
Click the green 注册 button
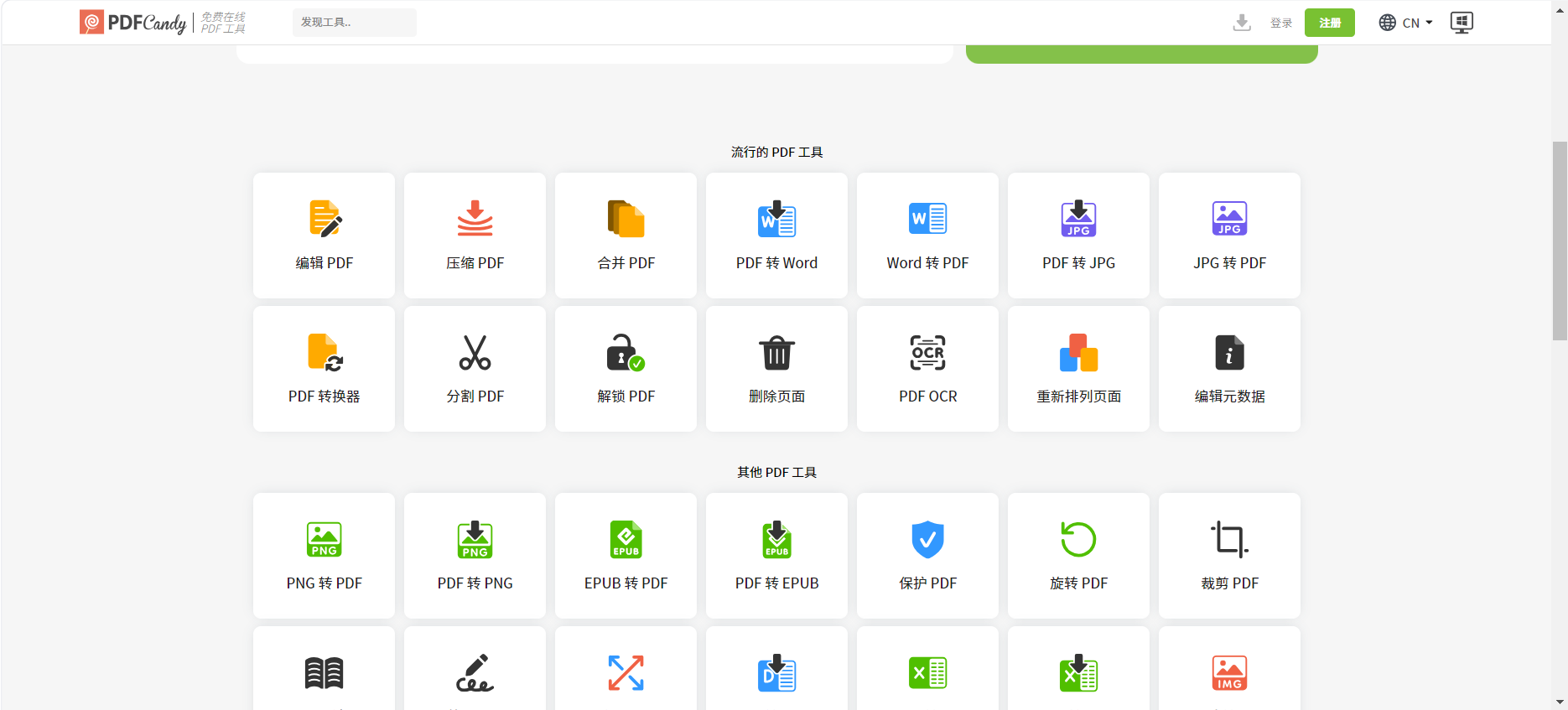click(x=1329, y=23)
